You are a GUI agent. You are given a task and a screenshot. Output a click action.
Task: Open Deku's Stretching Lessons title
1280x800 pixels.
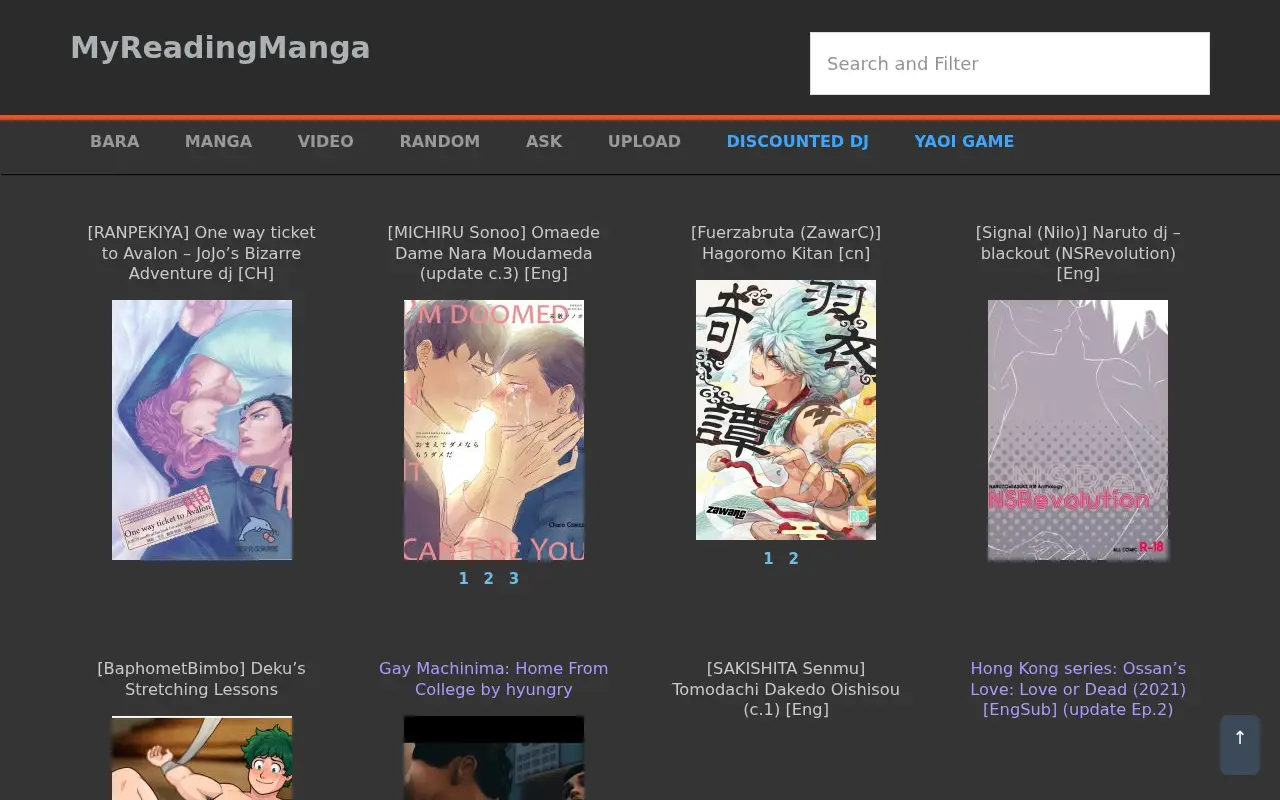coord(202,679)
